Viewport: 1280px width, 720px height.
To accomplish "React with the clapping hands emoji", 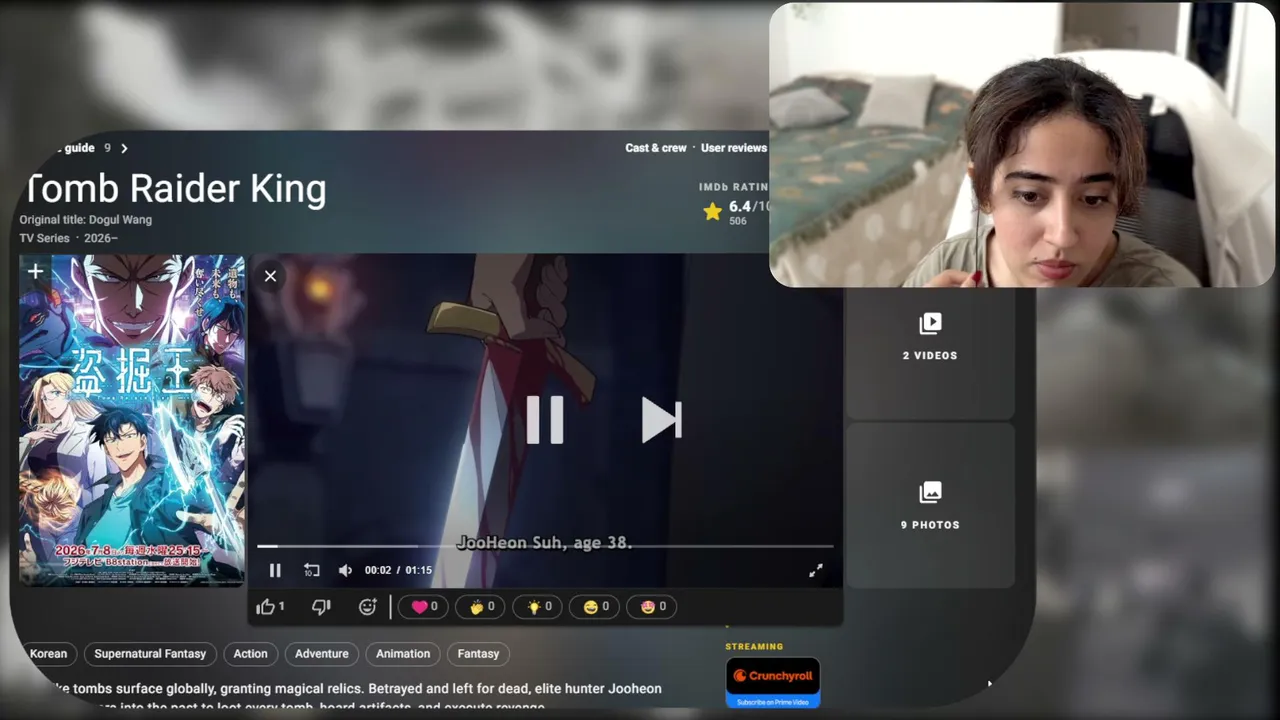I will tap(481, 606).
